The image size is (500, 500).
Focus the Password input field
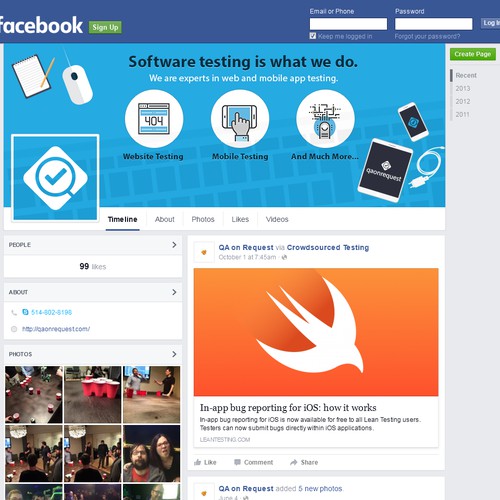pos(434,24)
